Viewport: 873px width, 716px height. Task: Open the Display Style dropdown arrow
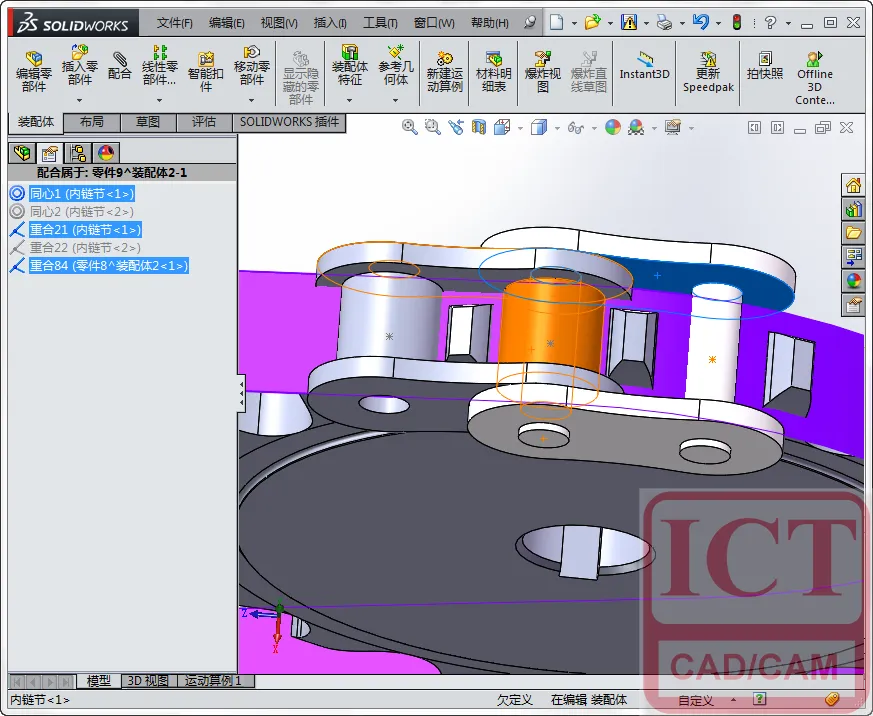point(557,129)
